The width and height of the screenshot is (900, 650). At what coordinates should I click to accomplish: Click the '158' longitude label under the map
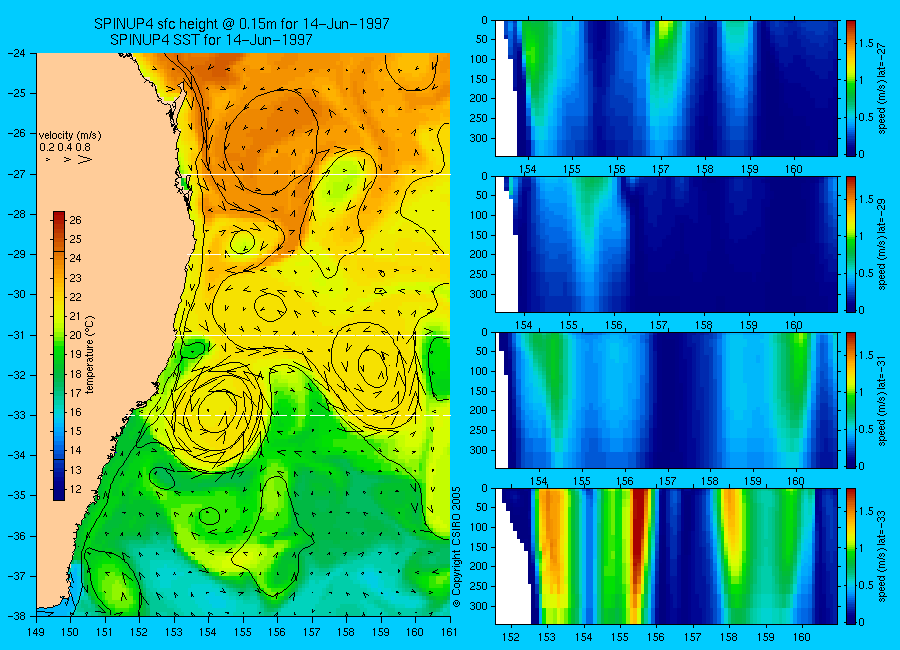coord(346,632)
